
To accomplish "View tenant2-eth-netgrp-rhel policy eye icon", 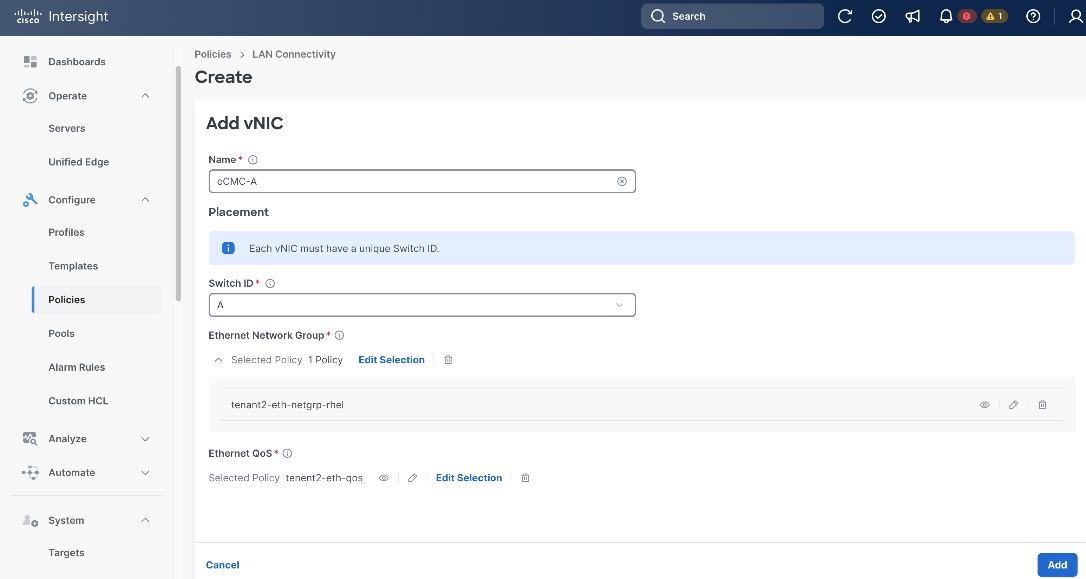I will pos(985,405).
